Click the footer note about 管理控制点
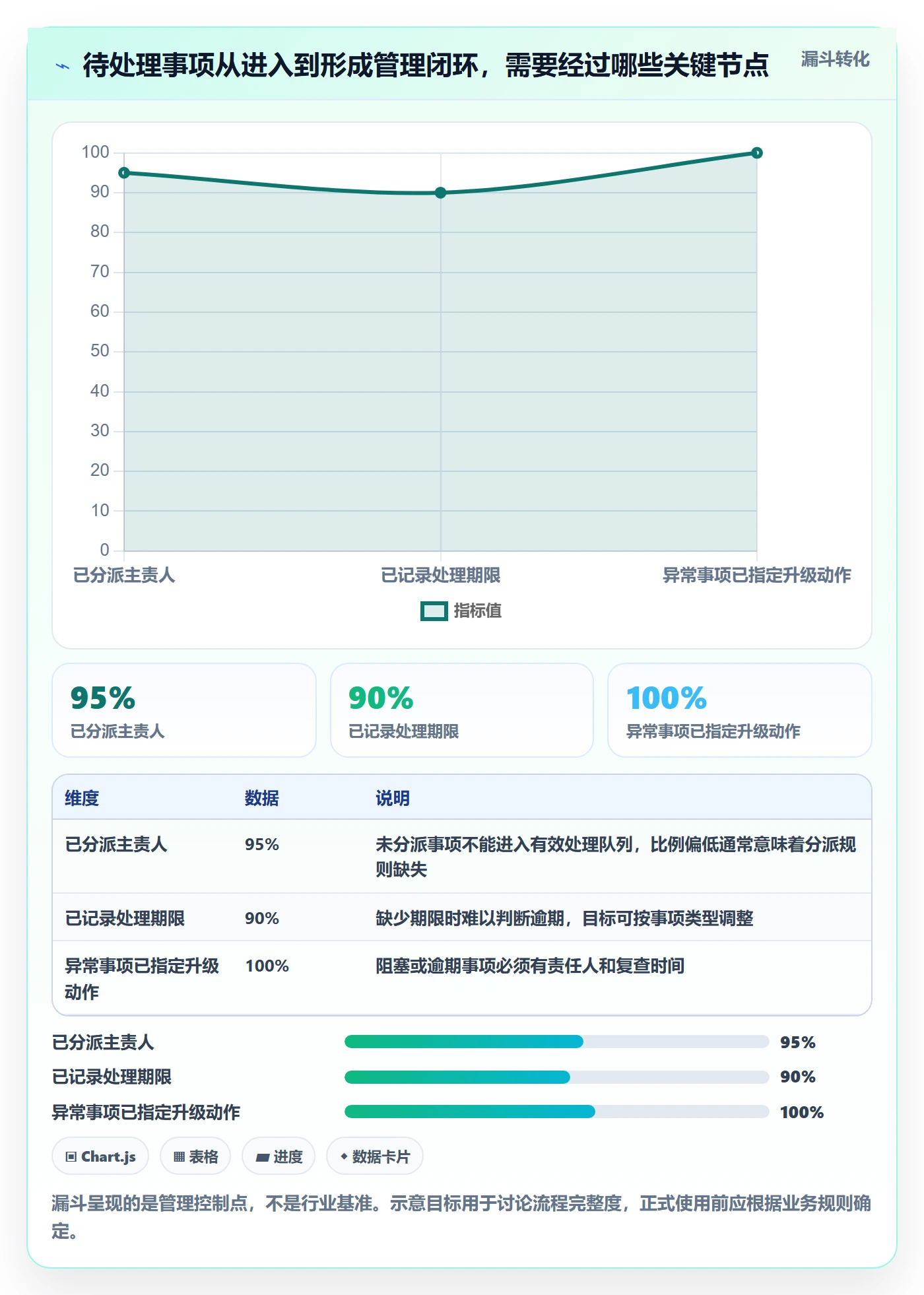924x1295 pixels. (x=461, y=1217)
